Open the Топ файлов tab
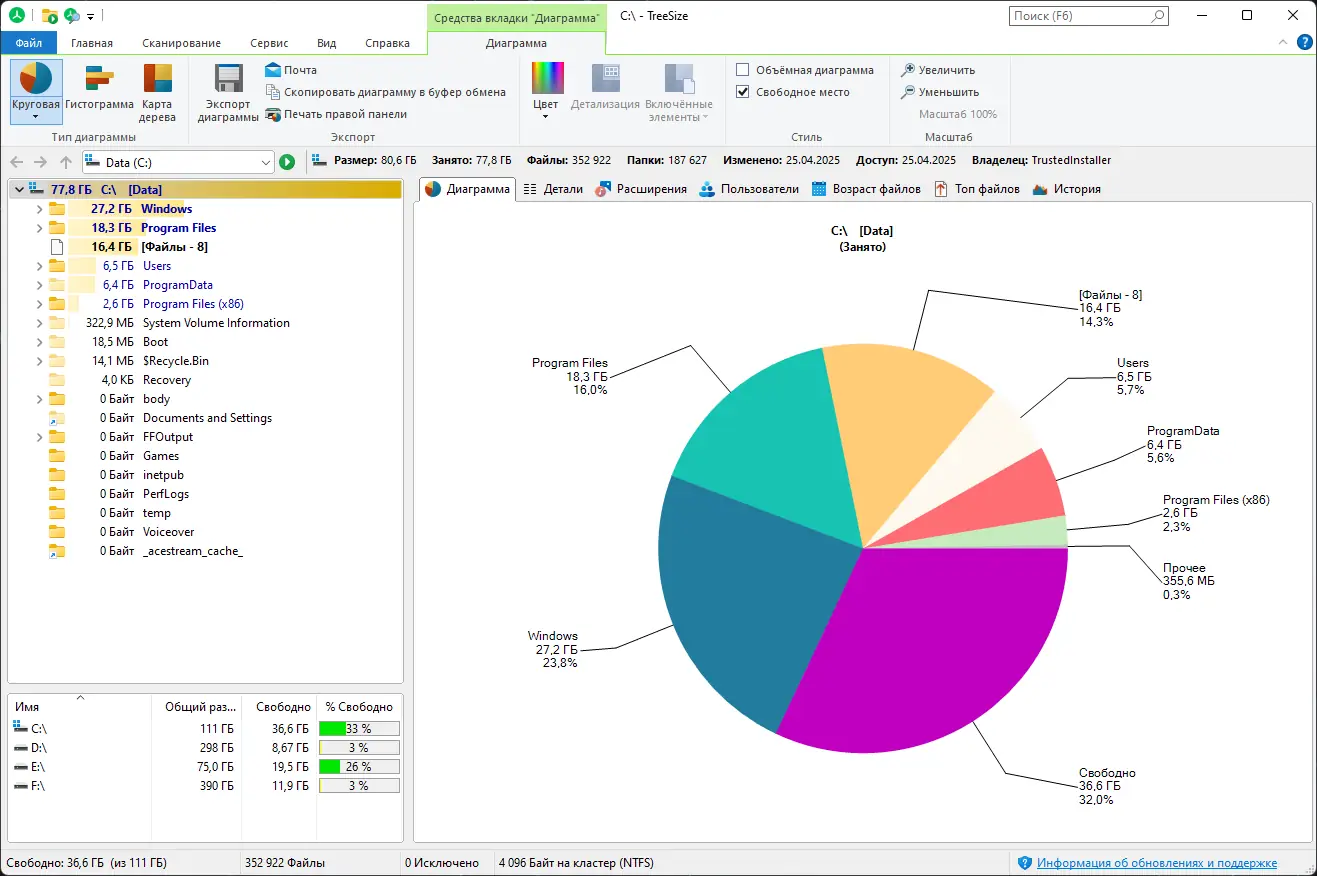This screenshot has width=1317, height=876. pos(976,189)
